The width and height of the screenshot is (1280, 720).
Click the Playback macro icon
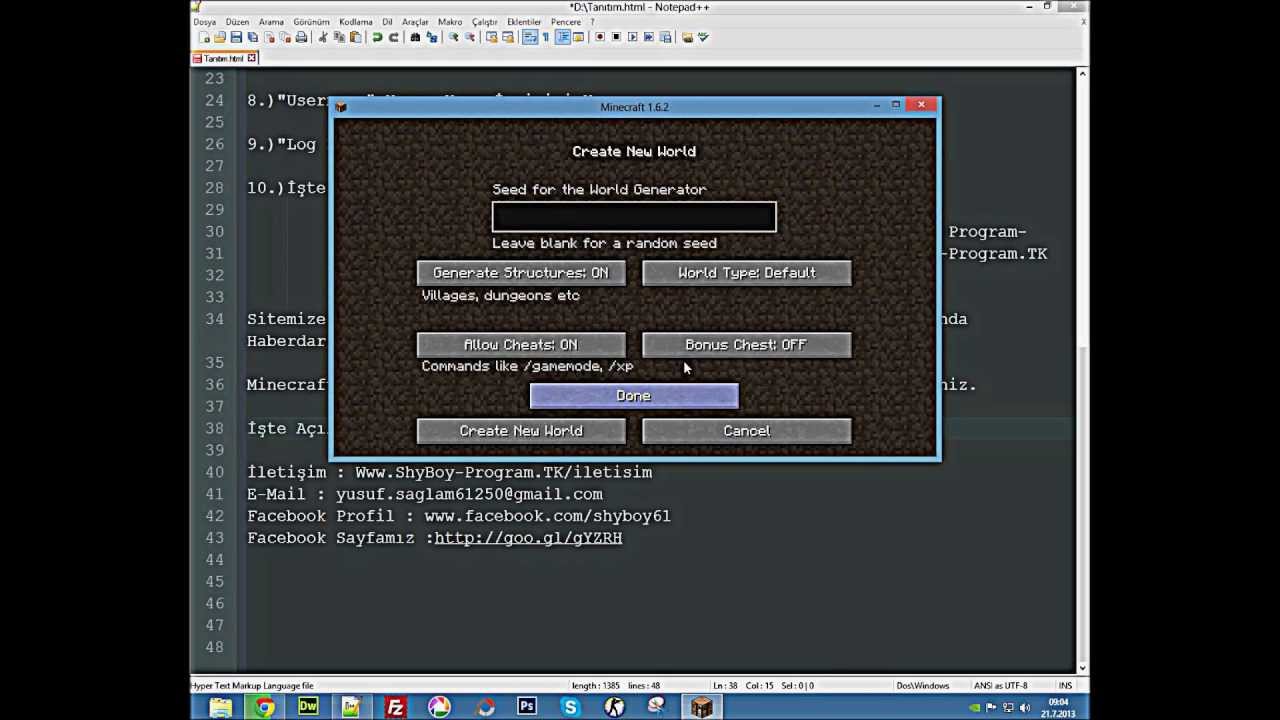633,37
